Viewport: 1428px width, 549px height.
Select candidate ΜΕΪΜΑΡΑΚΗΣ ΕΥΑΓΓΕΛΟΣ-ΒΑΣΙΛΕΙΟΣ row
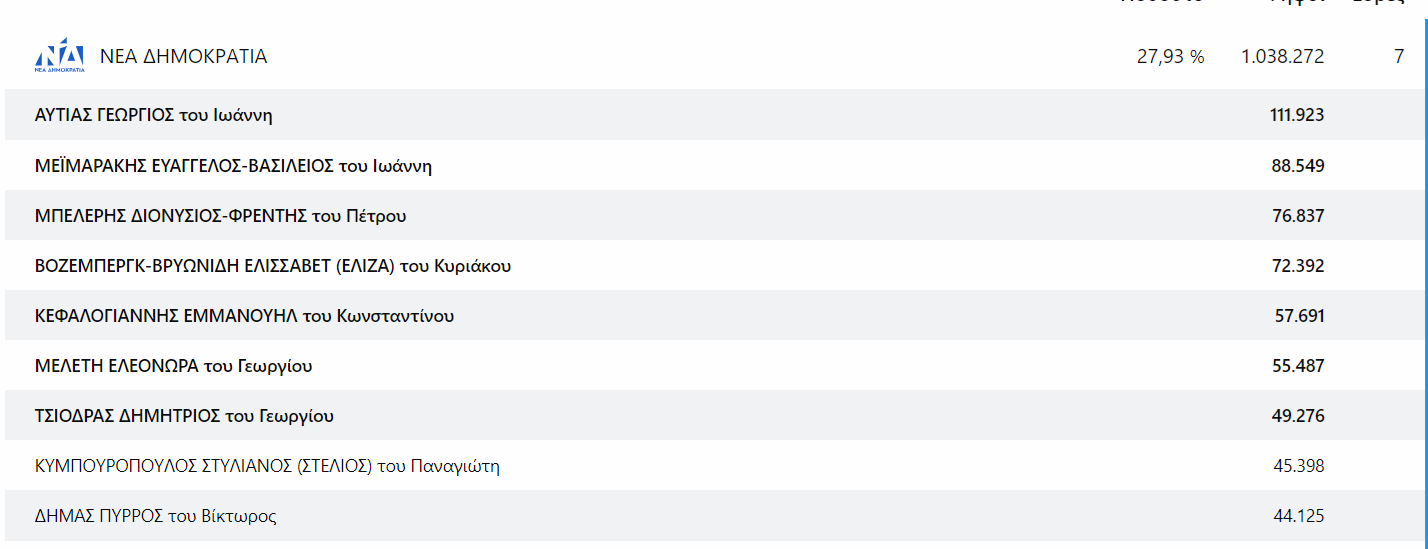point(714,165)
